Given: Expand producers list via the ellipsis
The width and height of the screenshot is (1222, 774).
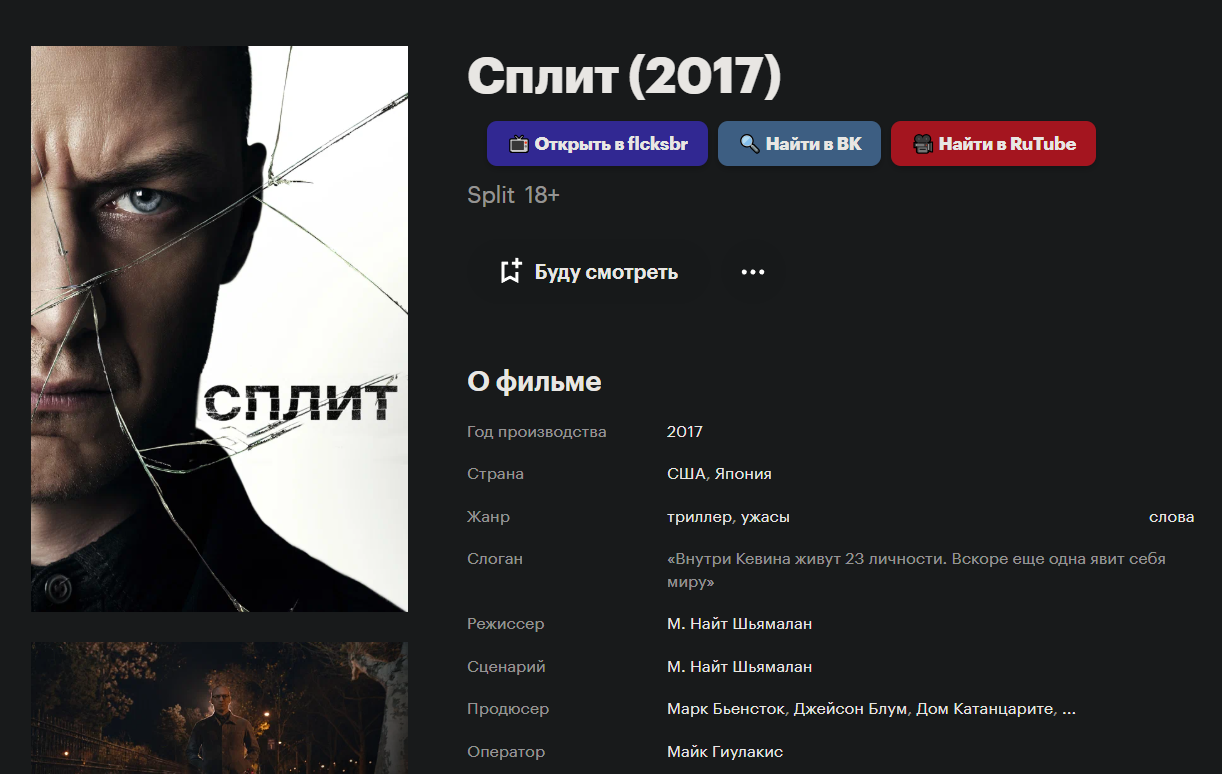Looking at the screenshot, I should [x=1069, y=709].
